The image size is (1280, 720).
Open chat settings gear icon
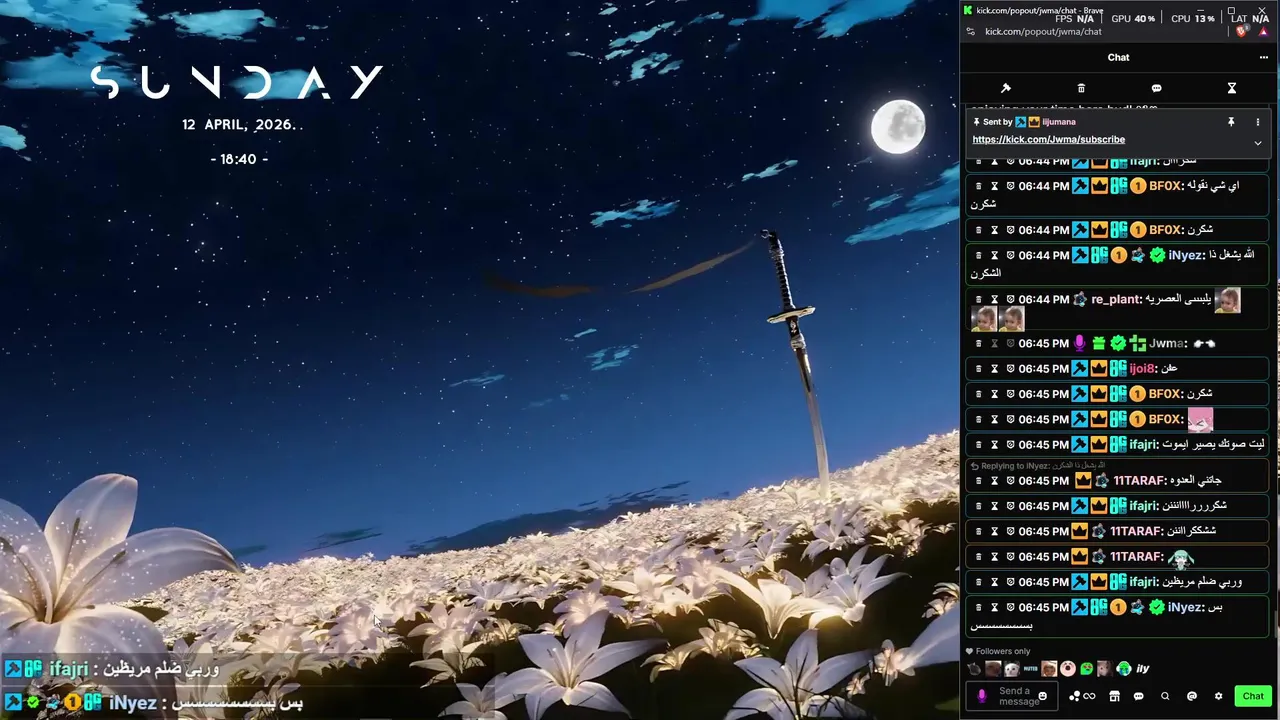pyautogui.click(x=1218, y=696)
